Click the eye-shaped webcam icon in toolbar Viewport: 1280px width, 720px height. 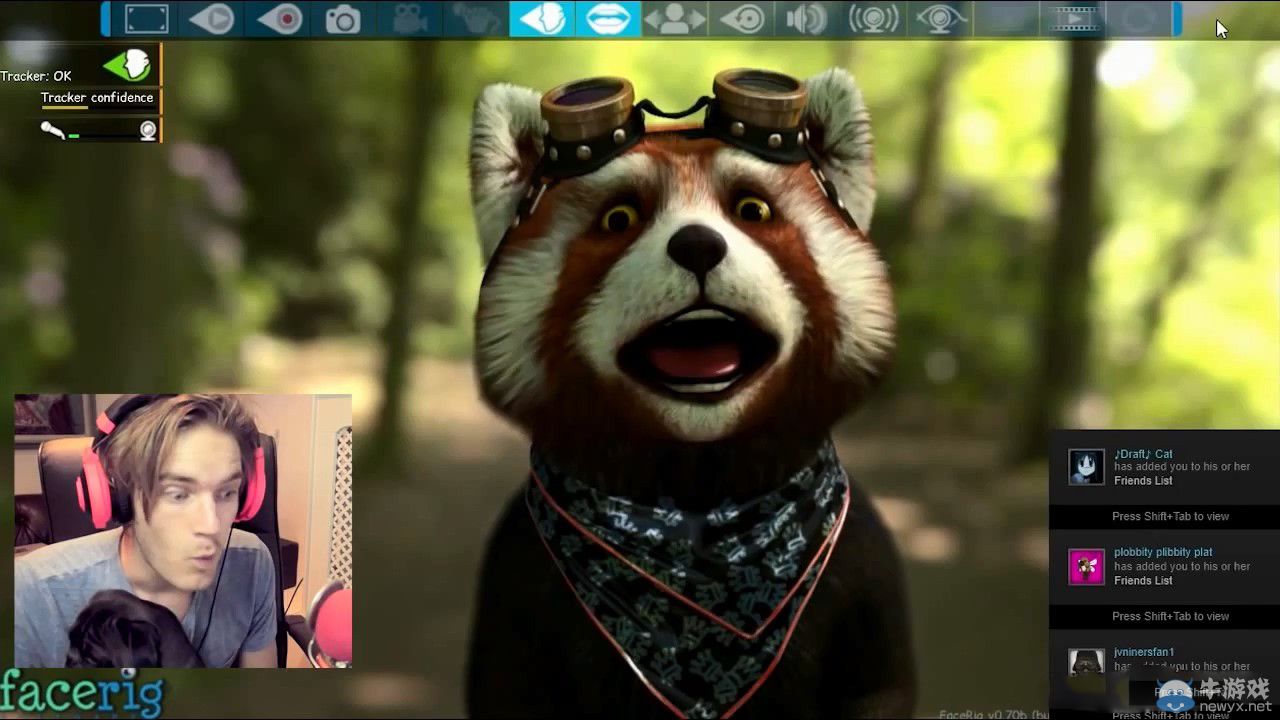(x=941, y=19)
